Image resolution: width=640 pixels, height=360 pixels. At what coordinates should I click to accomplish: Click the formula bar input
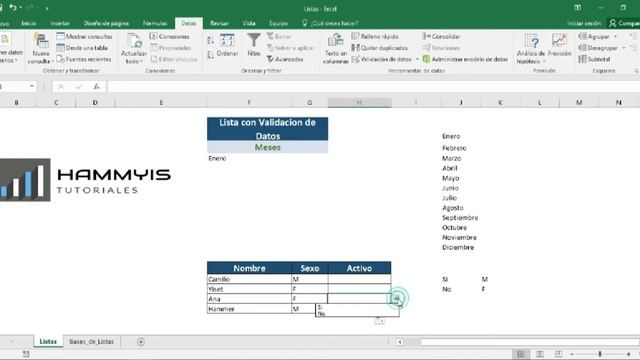[x=373, y=86]
